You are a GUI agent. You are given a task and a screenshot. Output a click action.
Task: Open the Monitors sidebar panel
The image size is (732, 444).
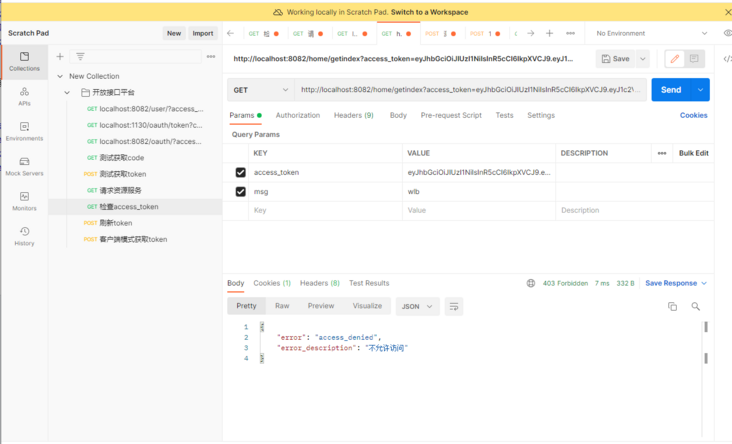24,201
